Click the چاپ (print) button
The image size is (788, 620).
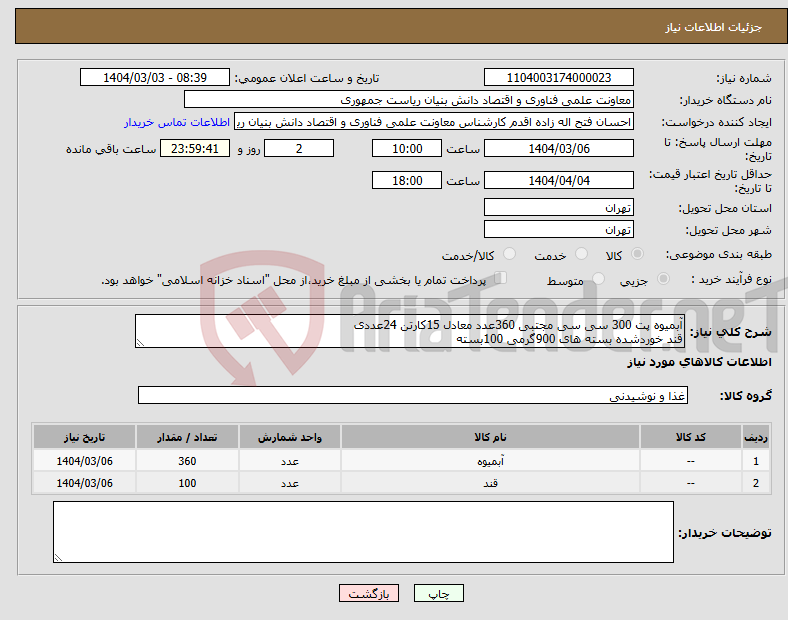pos(438,593)
